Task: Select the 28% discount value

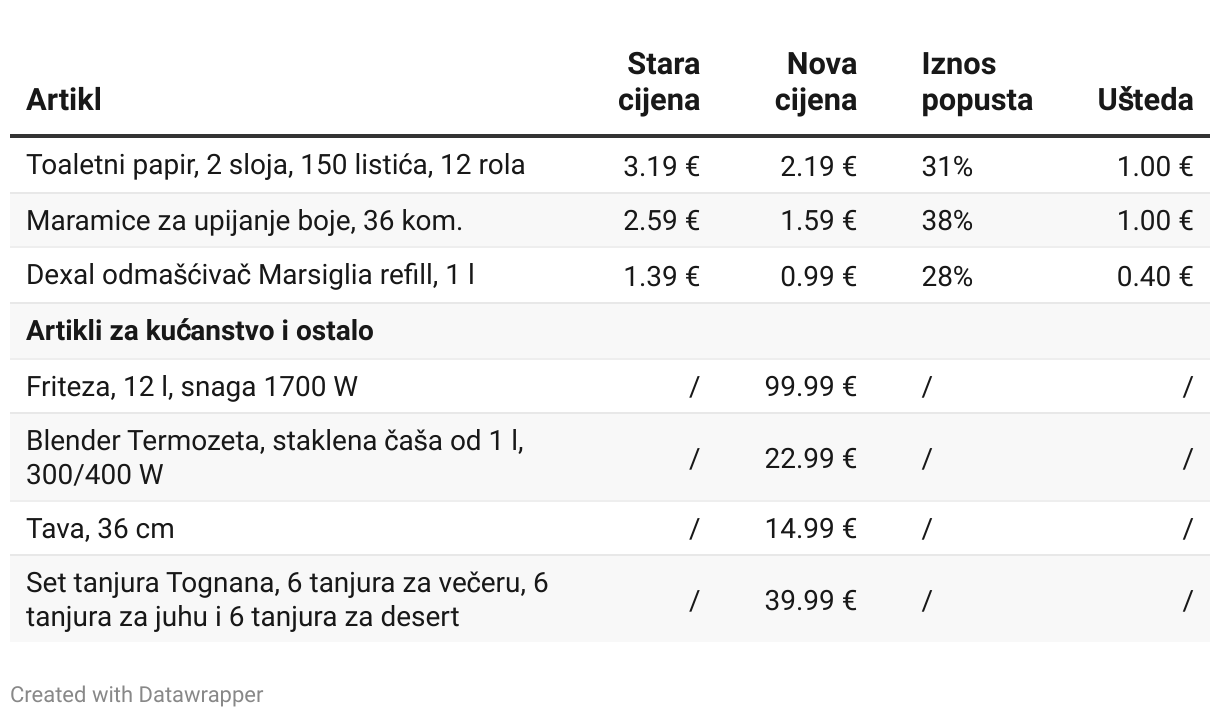Action: coord(946,275)
